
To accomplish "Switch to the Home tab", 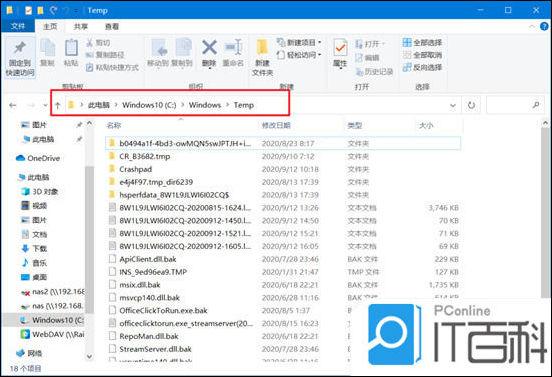I will pyautogui.click(x=50, y=26).
